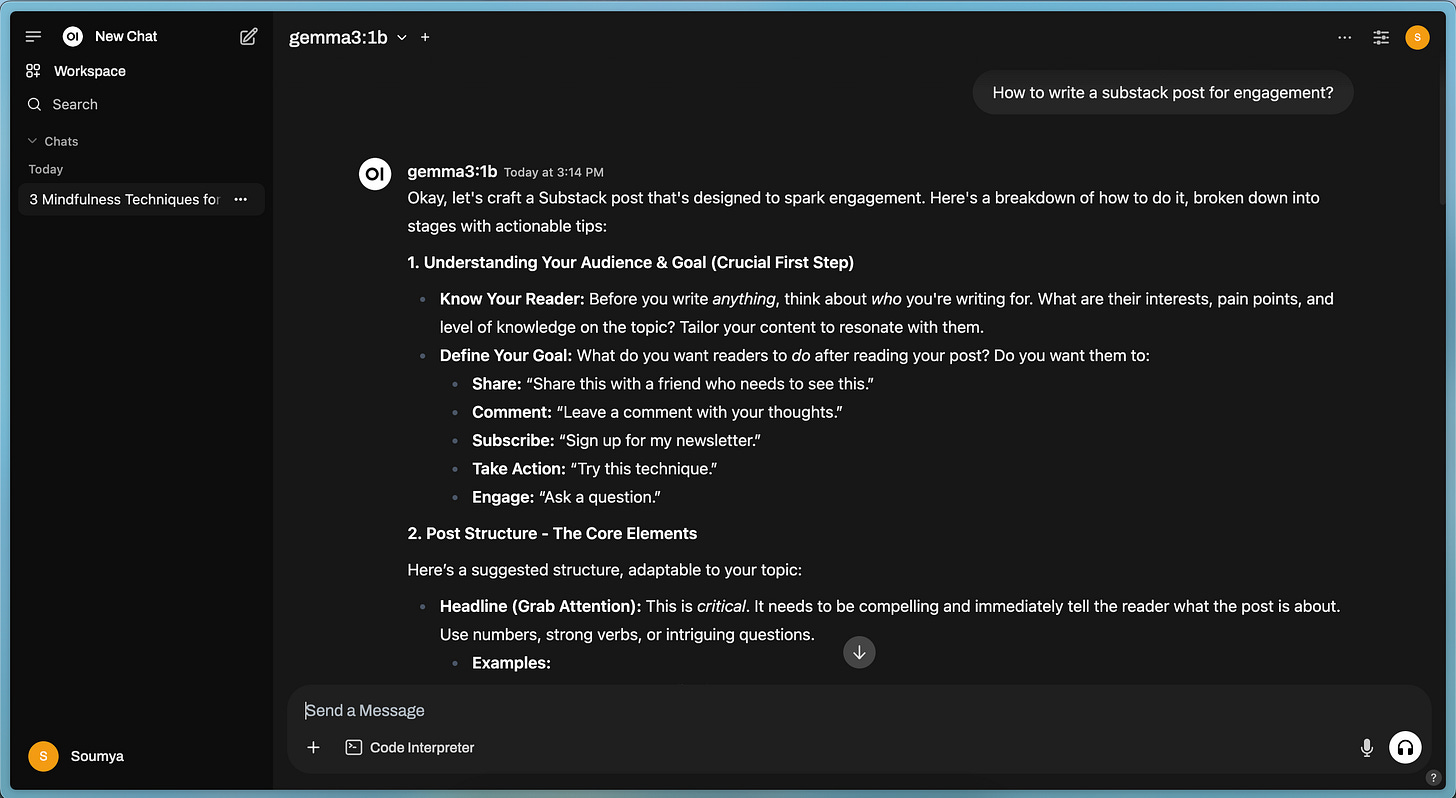Click the 'Know Your Reader:' bullet text

[512, 298]
